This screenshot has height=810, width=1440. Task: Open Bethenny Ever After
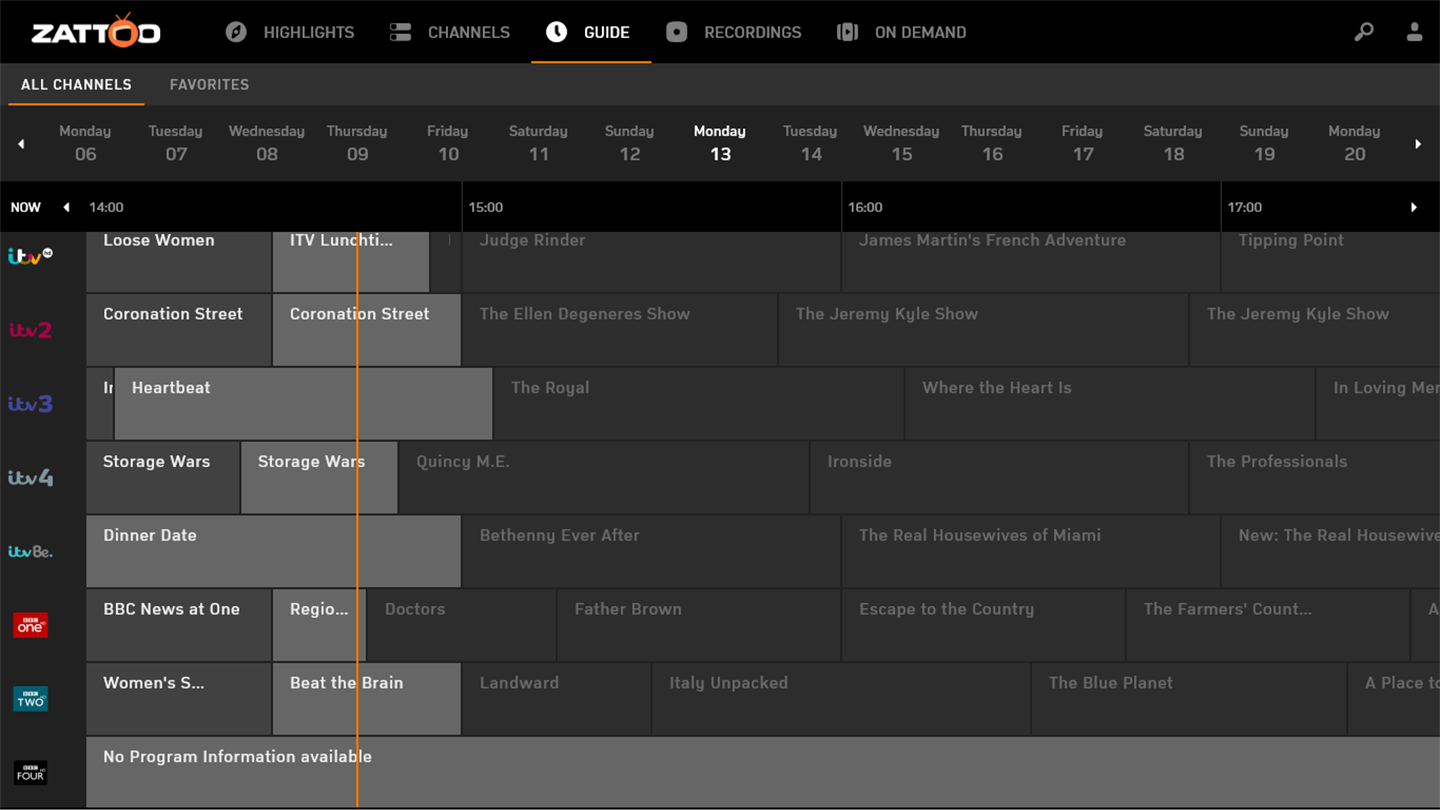click(651, 551)
